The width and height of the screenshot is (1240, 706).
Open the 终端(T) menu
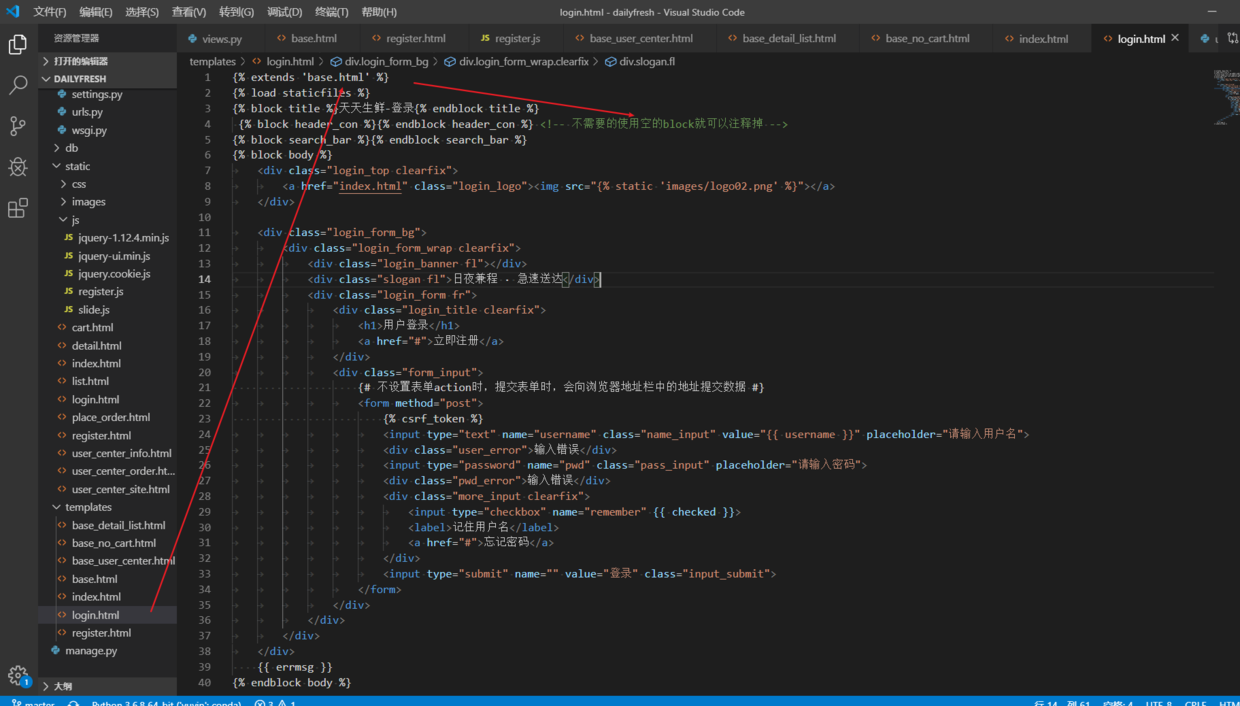[x=332, y=12]
